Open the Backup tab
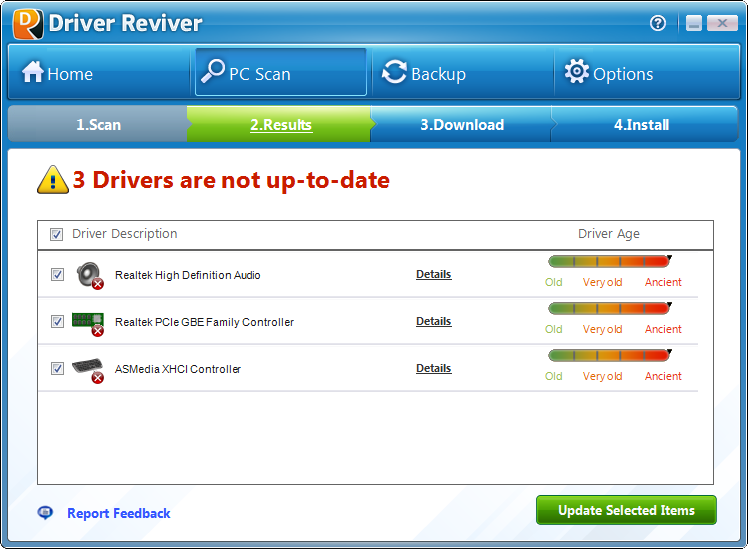 [x=425, y=74]
